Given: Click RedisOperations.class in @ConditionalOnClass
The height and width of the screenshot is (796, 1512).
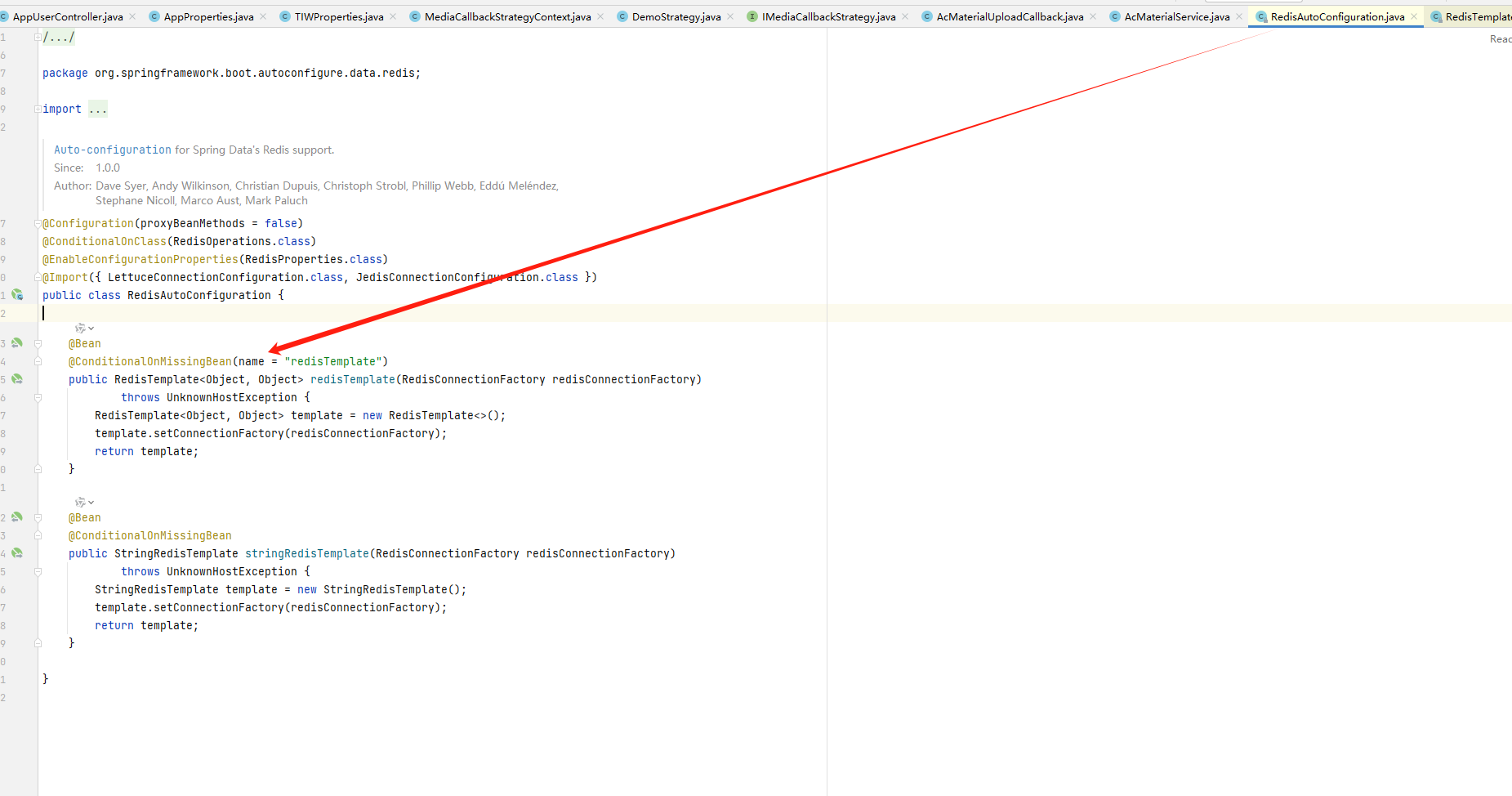Looking at the screenshot, I should (242, 241).
